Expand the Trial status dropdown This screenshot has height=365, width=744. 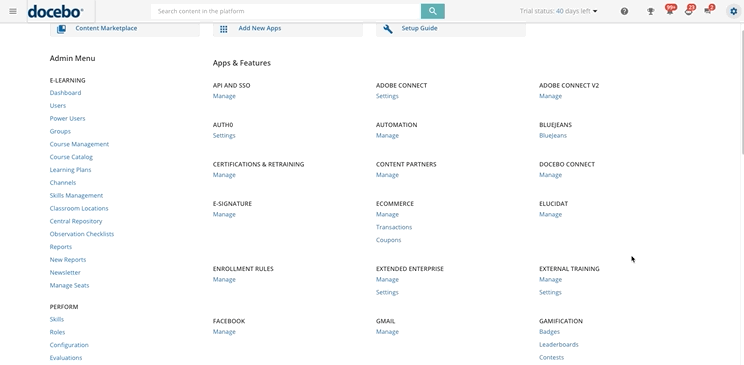pos(558,11)
